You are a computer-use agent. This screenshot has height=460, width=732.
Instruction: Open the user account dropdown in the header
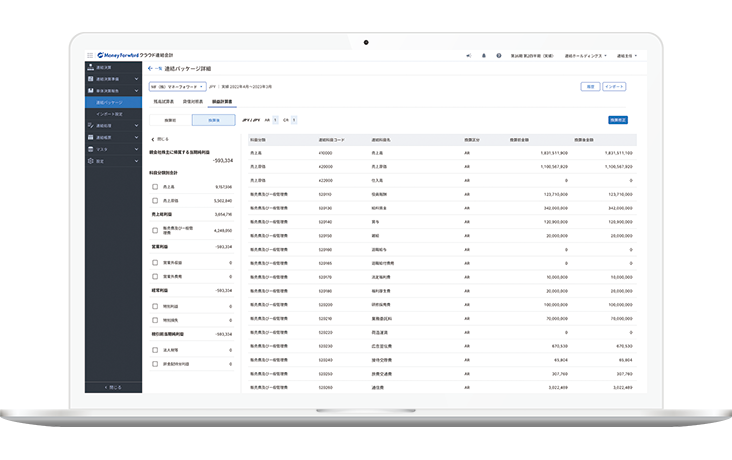(626, 56)
